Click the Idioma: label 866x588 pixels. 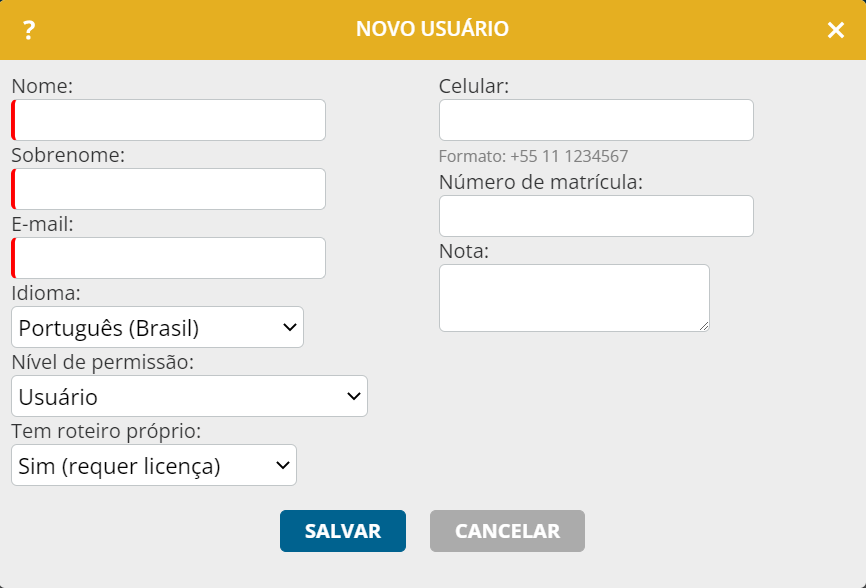click(x=46, y=293)
